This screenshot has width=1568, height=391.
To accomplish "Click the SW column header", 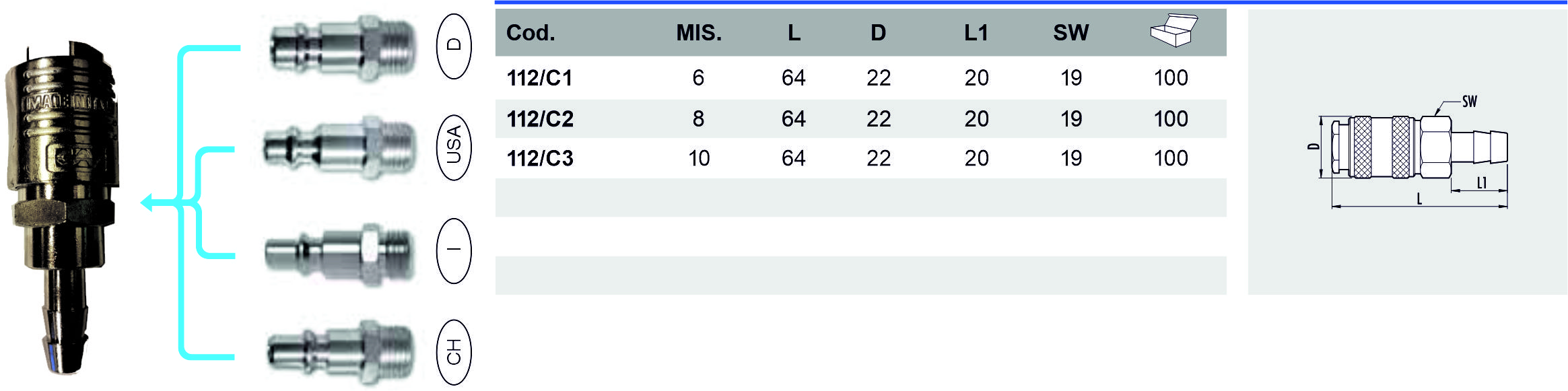I will click(1070, 33).
